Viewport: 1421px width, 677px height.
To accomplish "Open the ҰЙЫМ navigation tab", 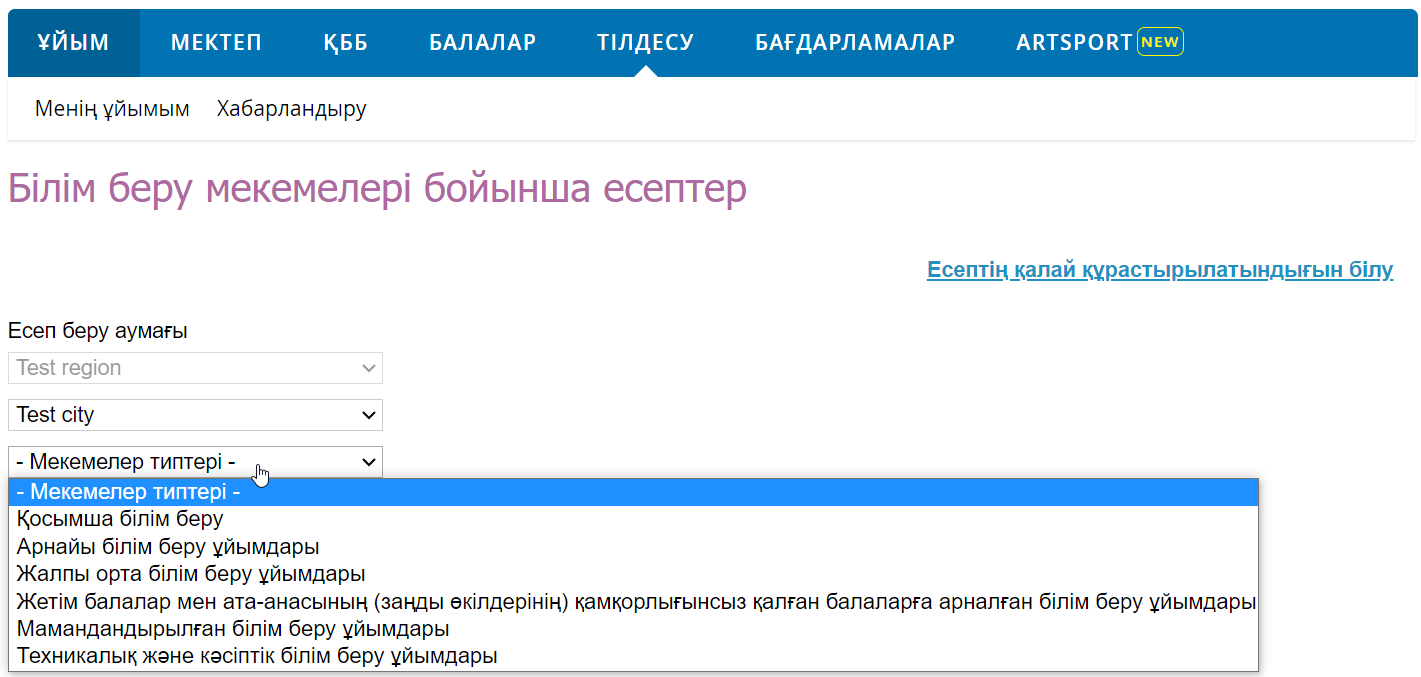I will point(73,43).
